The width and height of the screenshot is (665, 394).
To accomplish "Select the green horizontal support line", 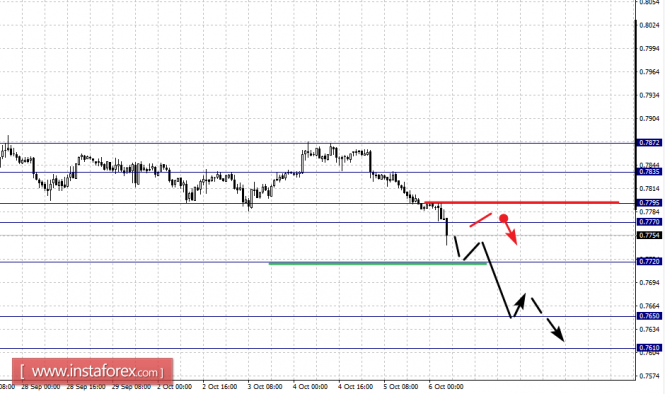I will pyautogui.click(x=377, y=264).
